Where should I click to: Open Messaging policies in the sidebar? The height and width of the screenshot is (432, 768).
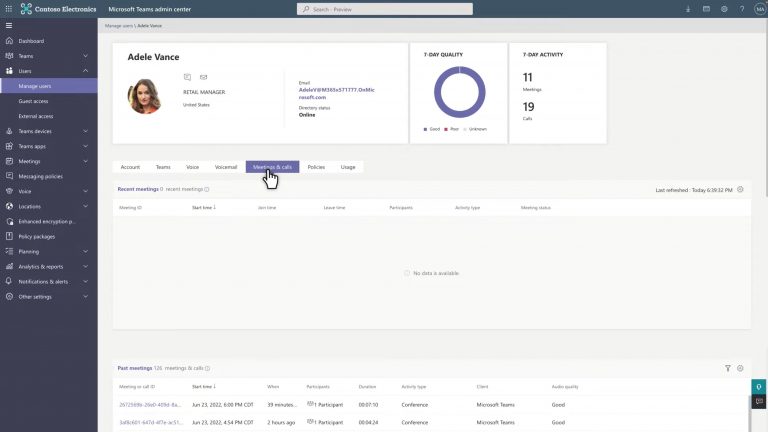41,176
